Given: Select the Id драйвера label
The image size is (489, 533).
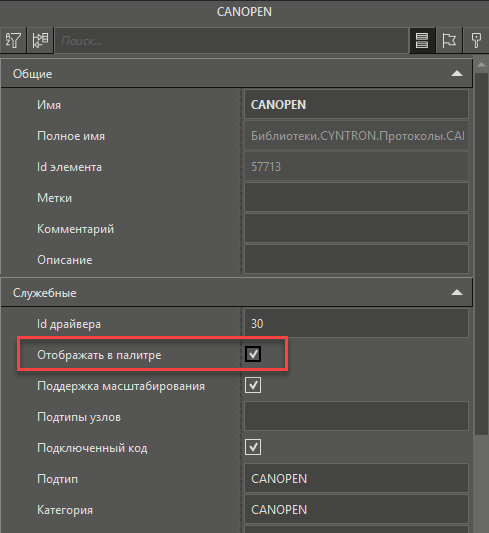Looking at the screenshot, I should click(x=69, y=324).
